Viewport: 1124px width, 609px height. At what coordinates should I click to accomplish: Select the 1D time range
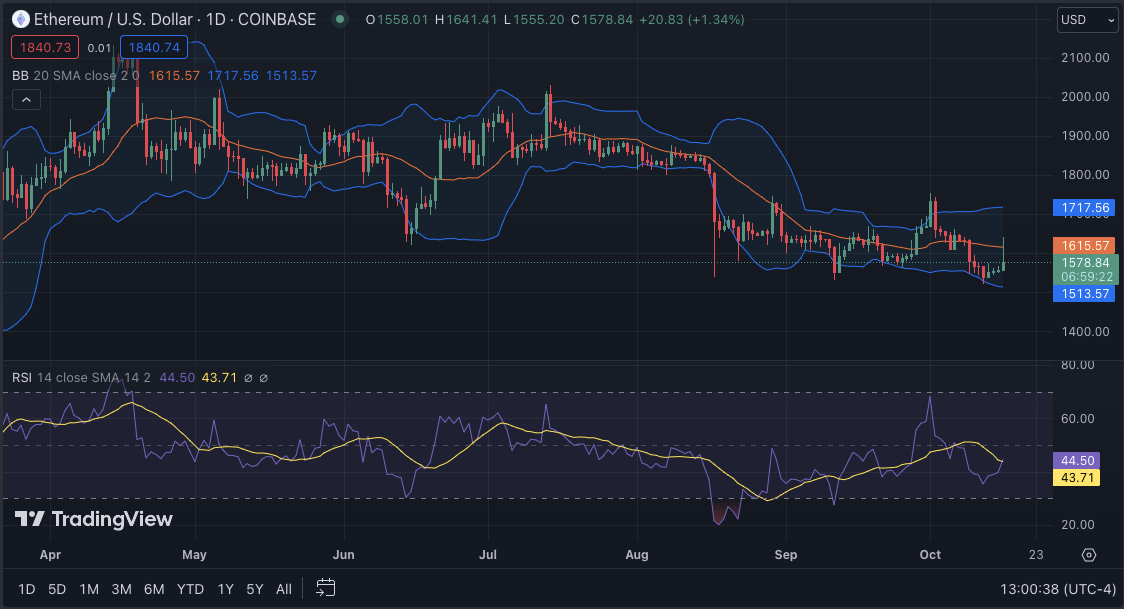[x=27, y=589]
